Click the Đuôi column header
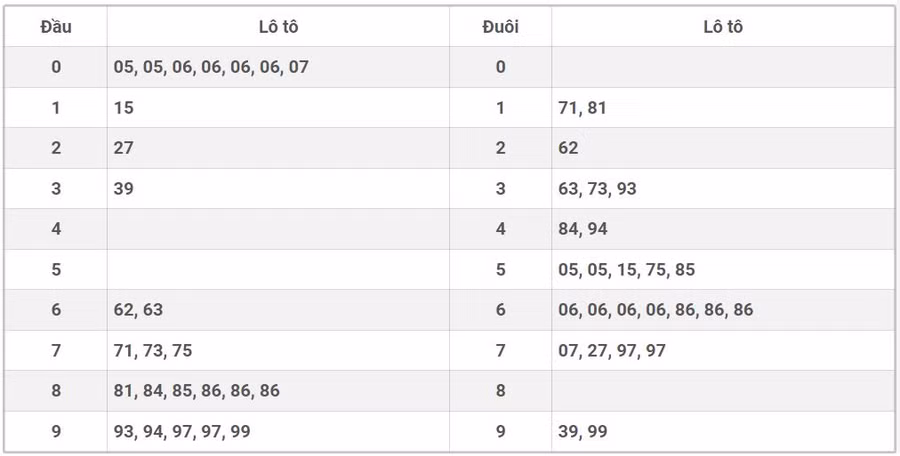The image size is (900, 456). click(500, 27)
